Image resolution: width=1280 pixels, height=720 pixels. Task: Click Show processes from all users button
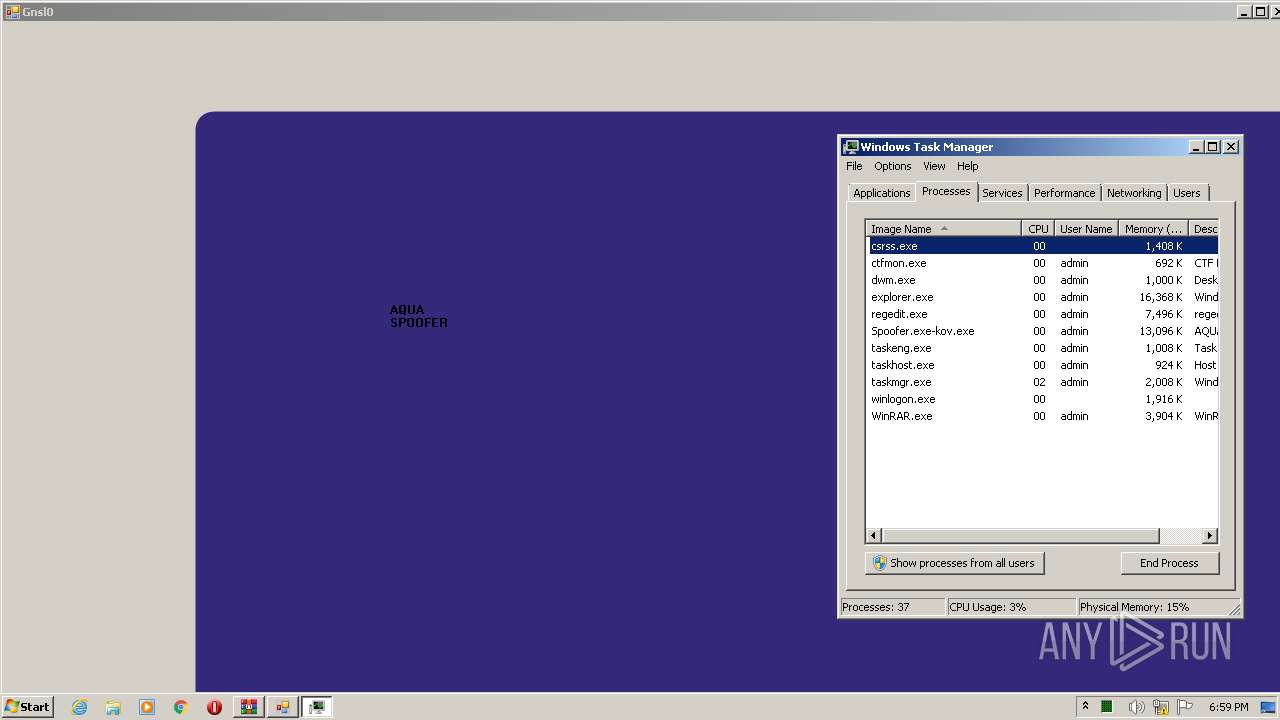coord(954,563)
